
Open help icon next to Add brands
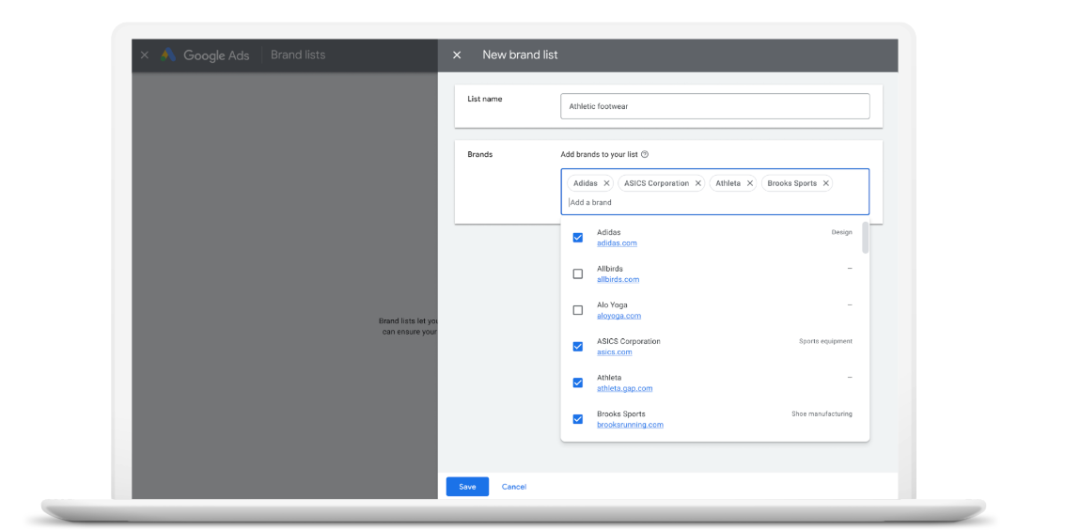coord(645,154)
